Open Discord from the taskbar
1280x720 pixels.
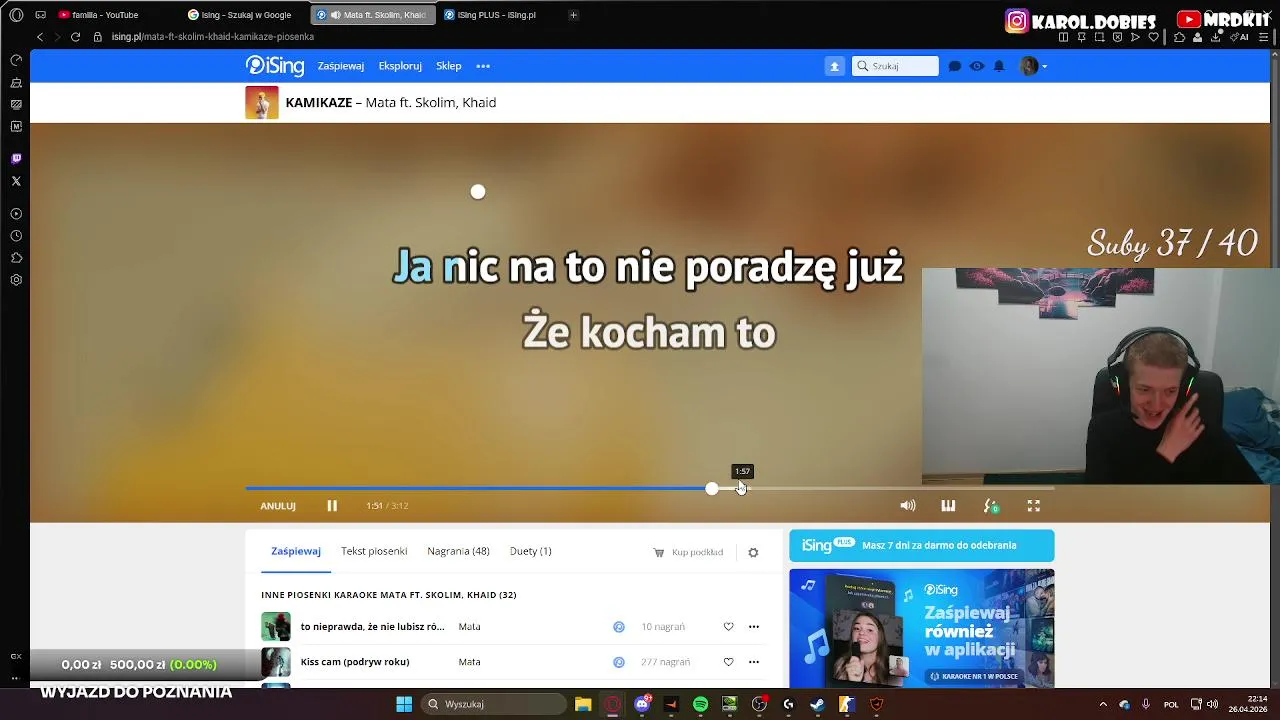tap(642, 704)
